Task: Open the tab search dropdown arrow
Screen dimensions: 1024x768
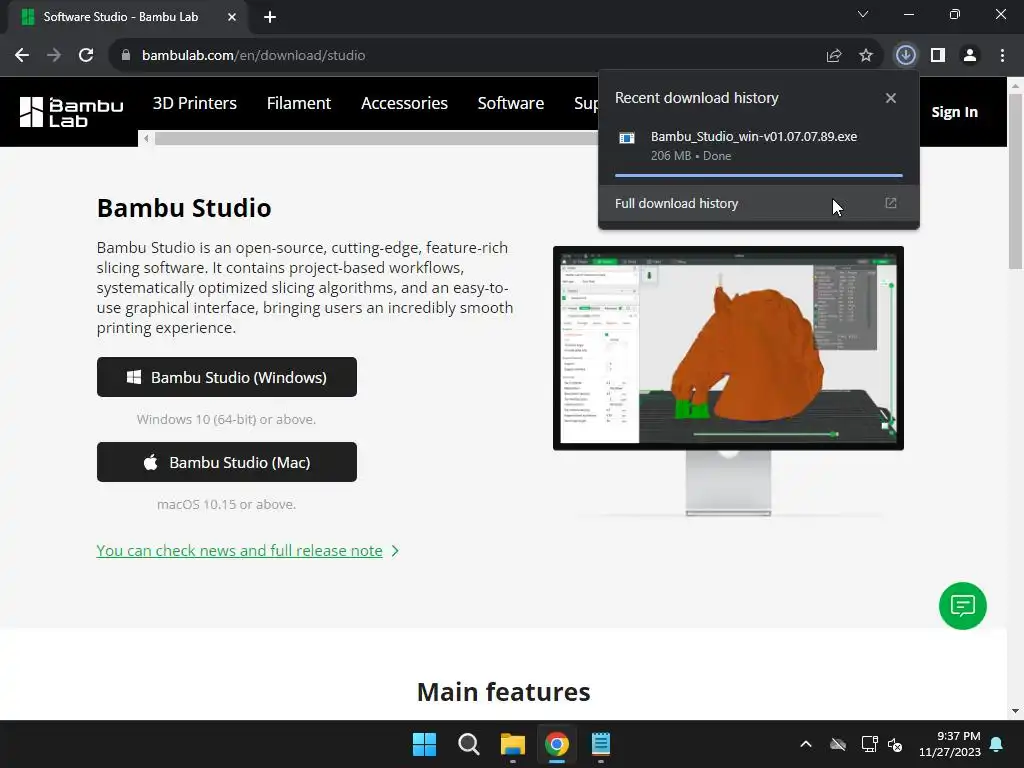Action: click(863, 14)
